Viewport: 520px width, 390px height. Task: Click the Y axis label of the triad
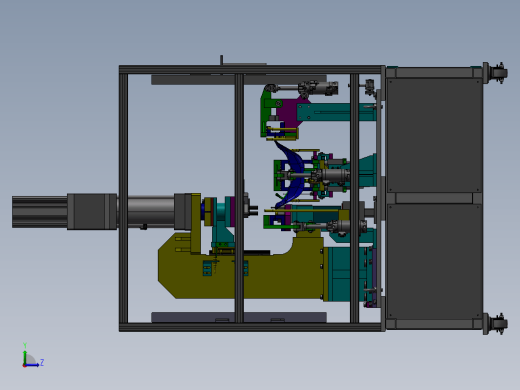tap(25, 345)
